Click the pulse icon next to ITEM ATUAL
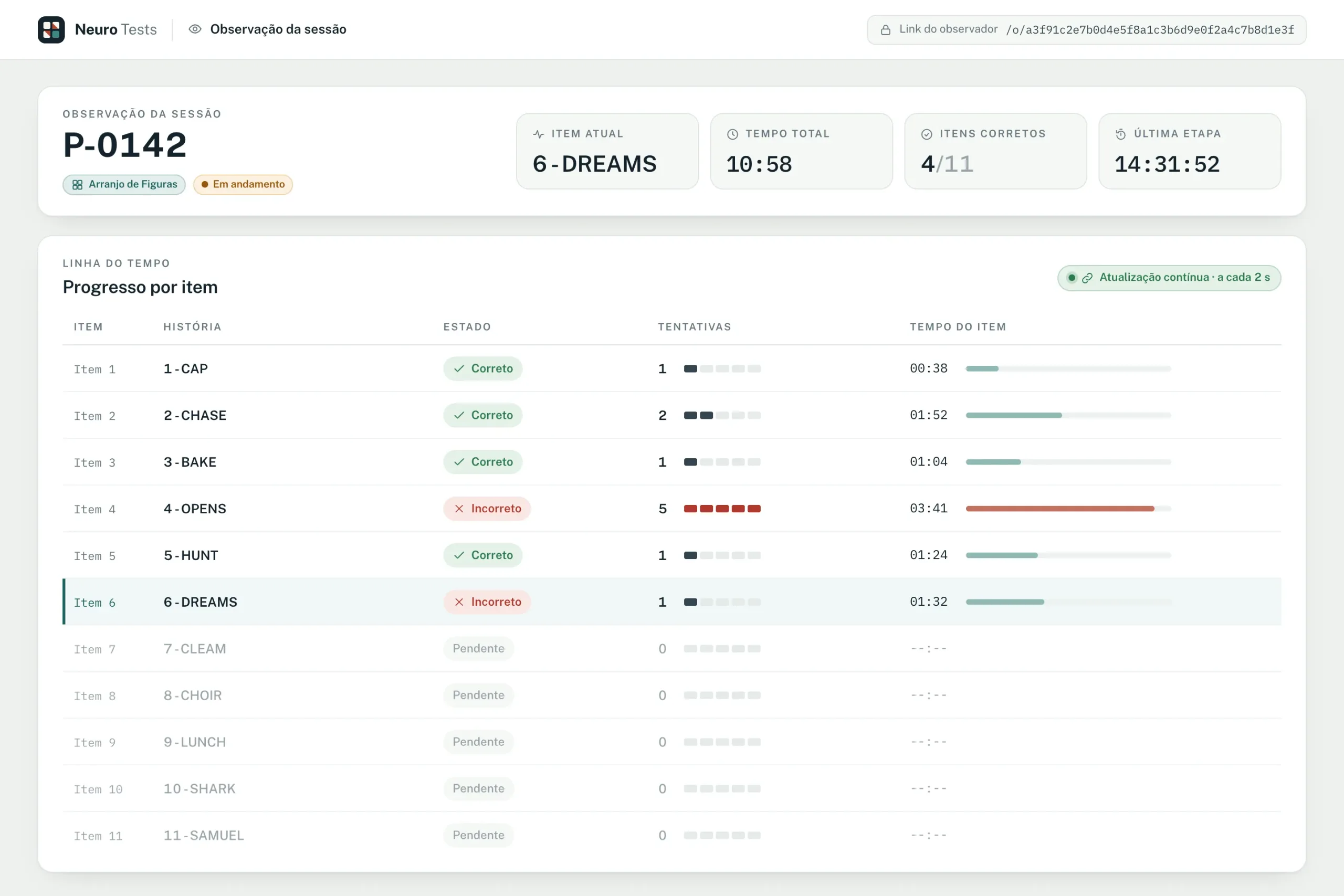Image resolution: width=1344 pixels, height=896 pixels. (538, 134)
